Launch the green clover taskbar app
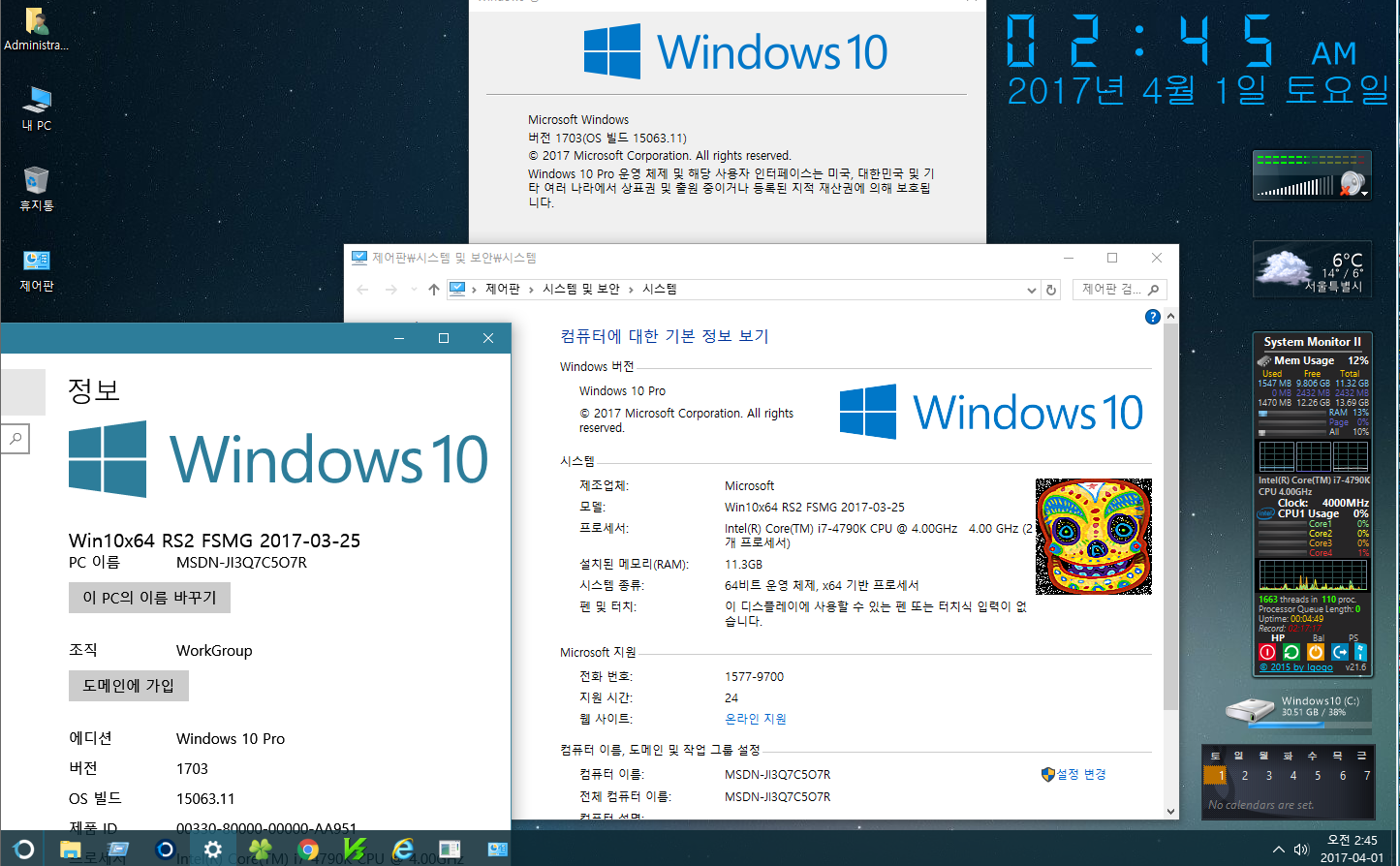Screen dimensions: 1400x866 pos(261,850)
